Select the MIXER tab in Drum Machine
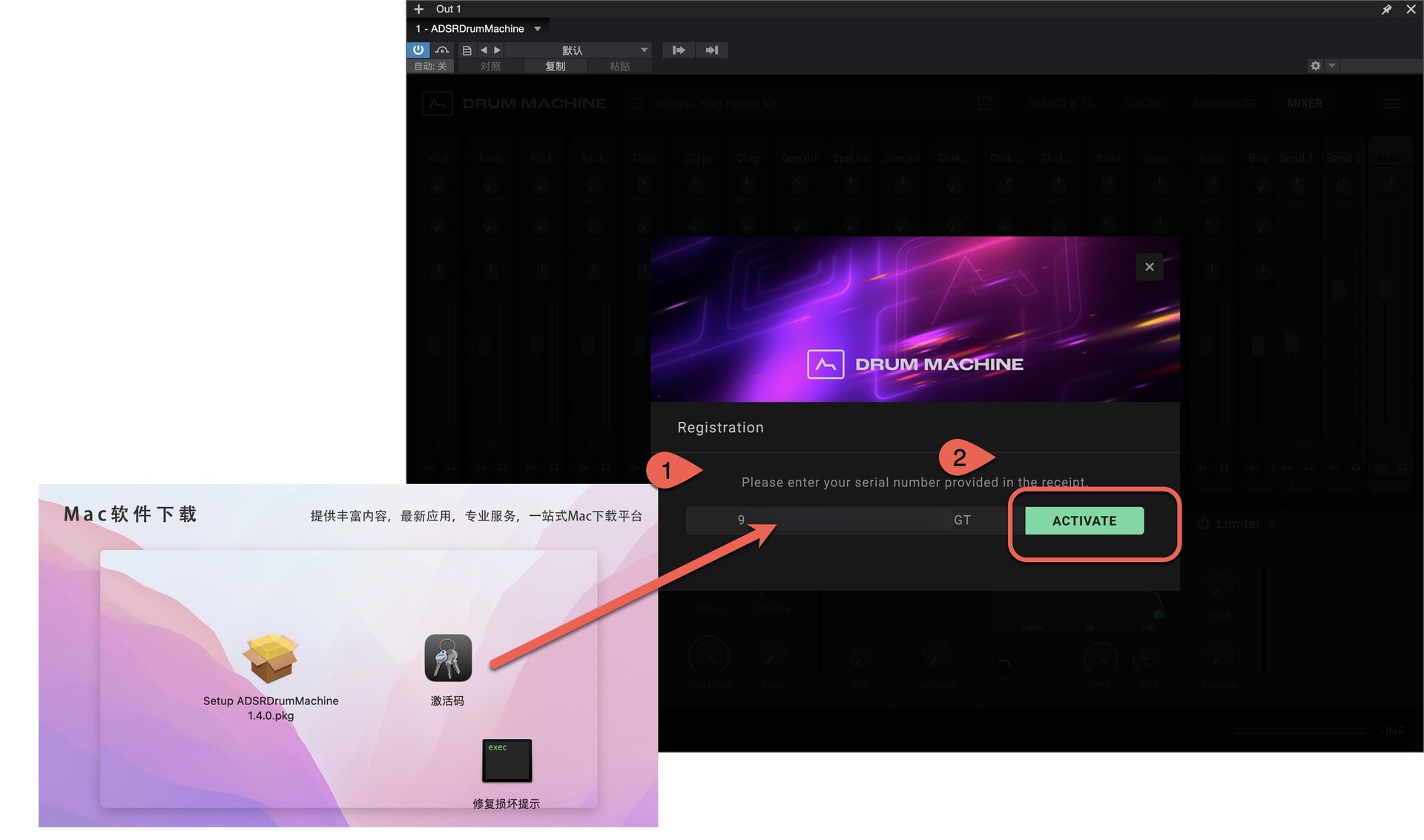Screen dimensions: 1424x840 click(1304, 103)
